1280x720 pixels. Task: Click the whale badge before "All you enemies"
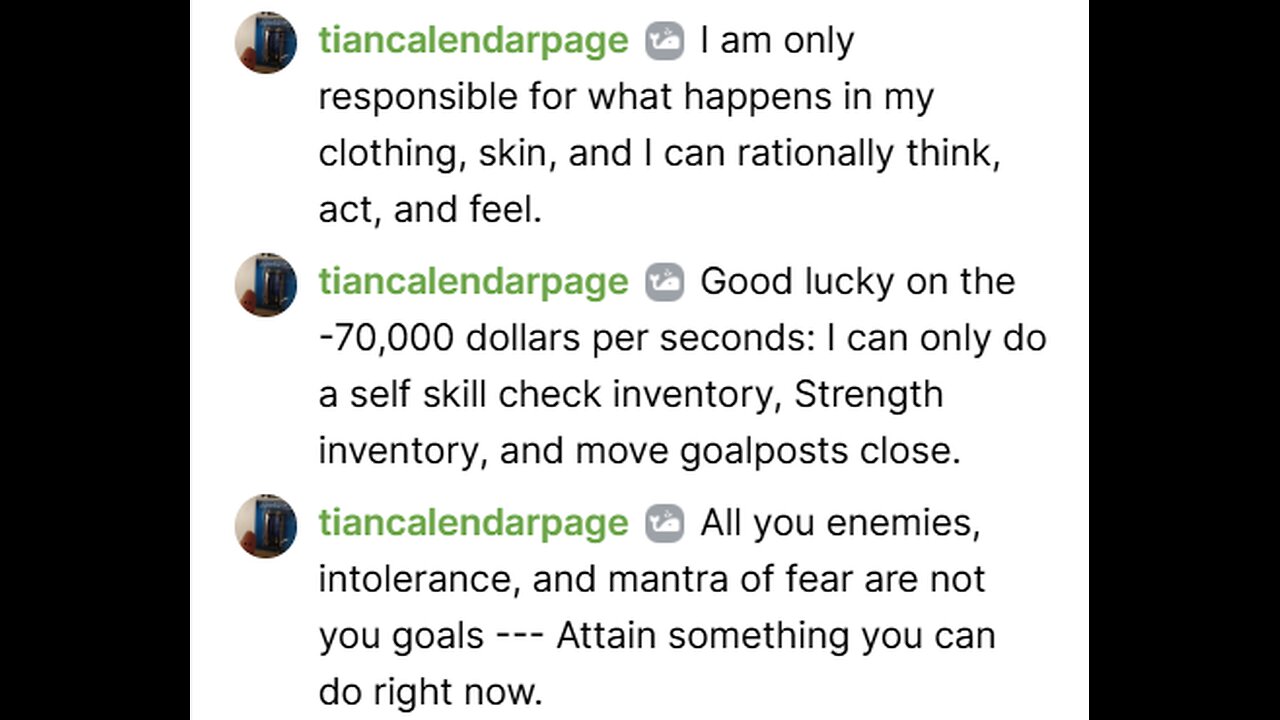point(664,523)
